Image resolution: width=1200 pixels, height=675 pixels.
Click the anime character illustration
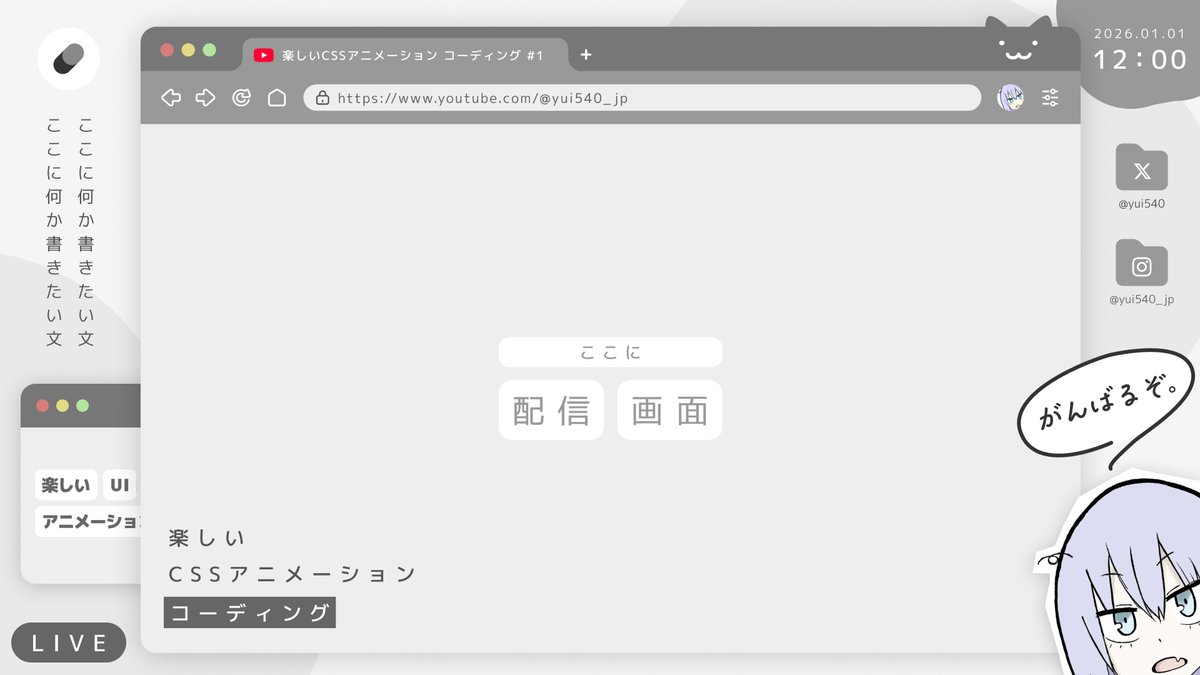tap(1125, 580)
